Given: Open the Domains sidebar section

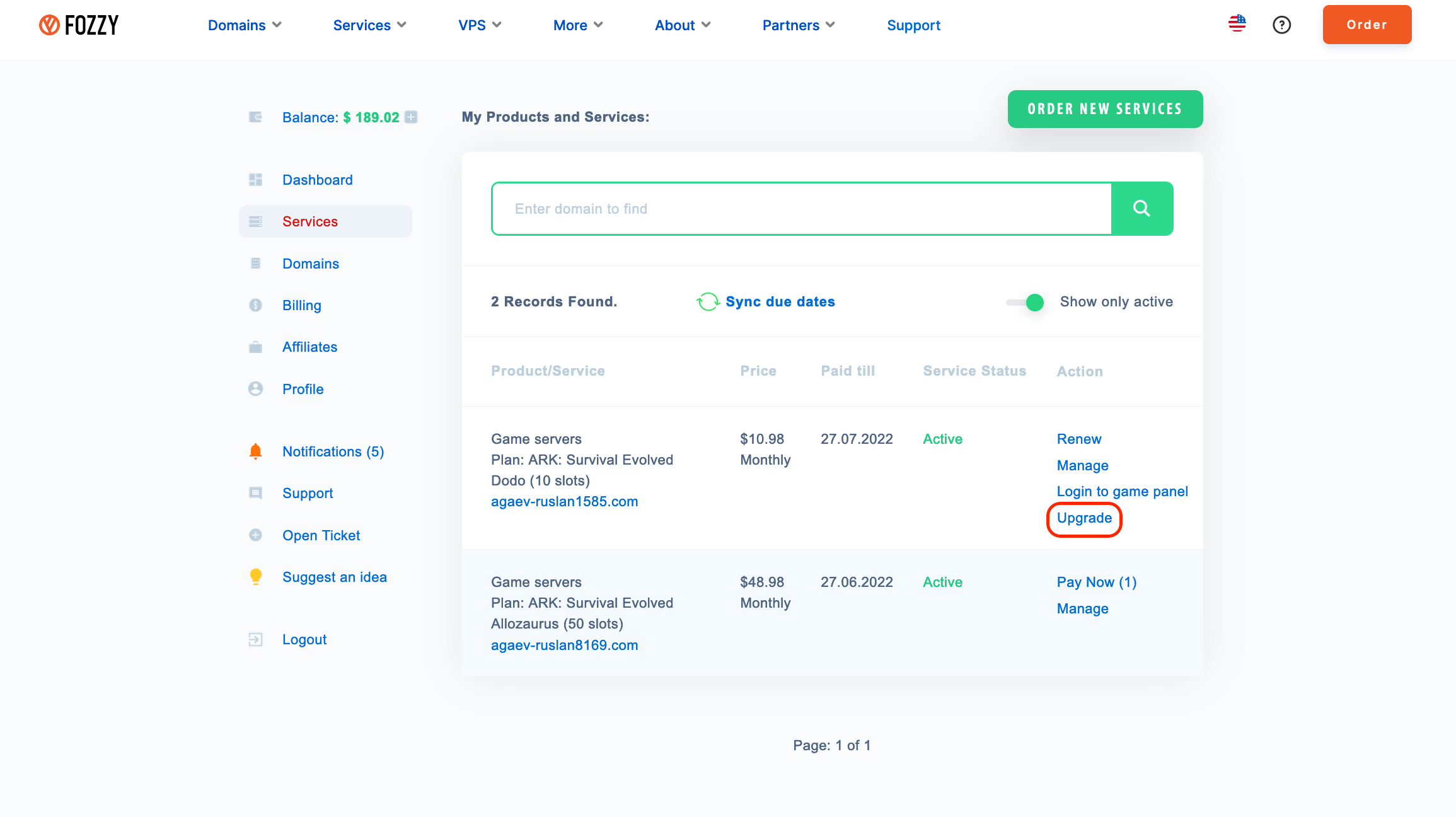Looking at the screenshot, I should pos(310,264).
